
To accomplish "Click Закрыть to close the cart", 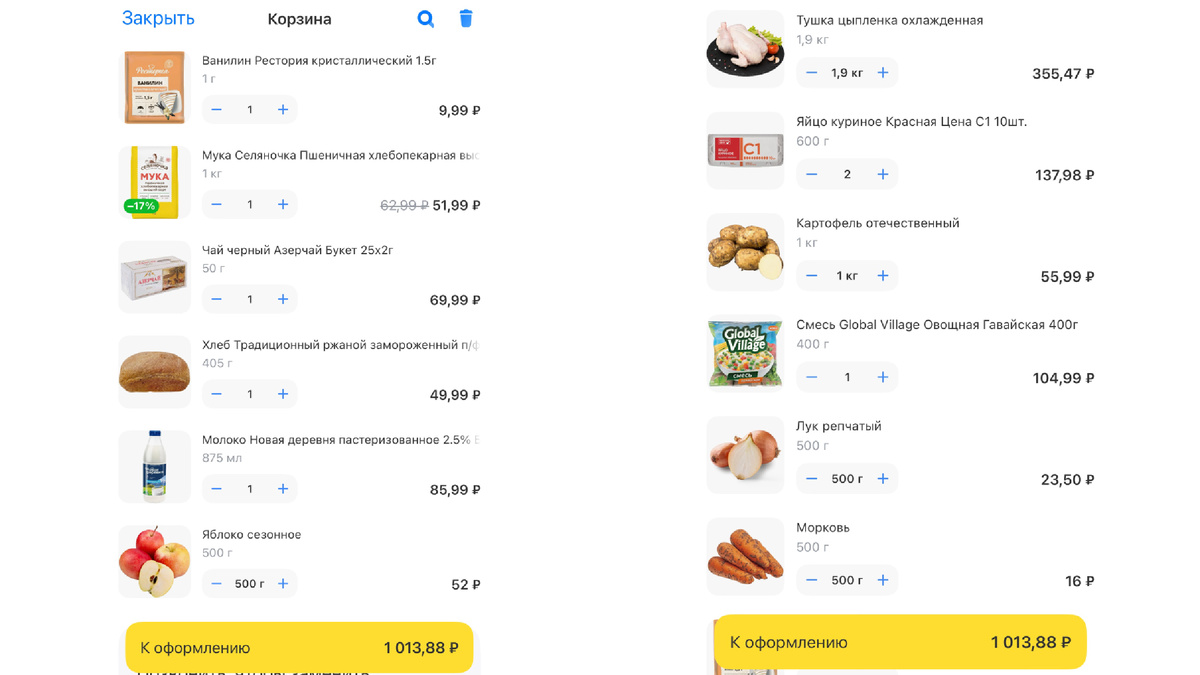I will 157,18.
